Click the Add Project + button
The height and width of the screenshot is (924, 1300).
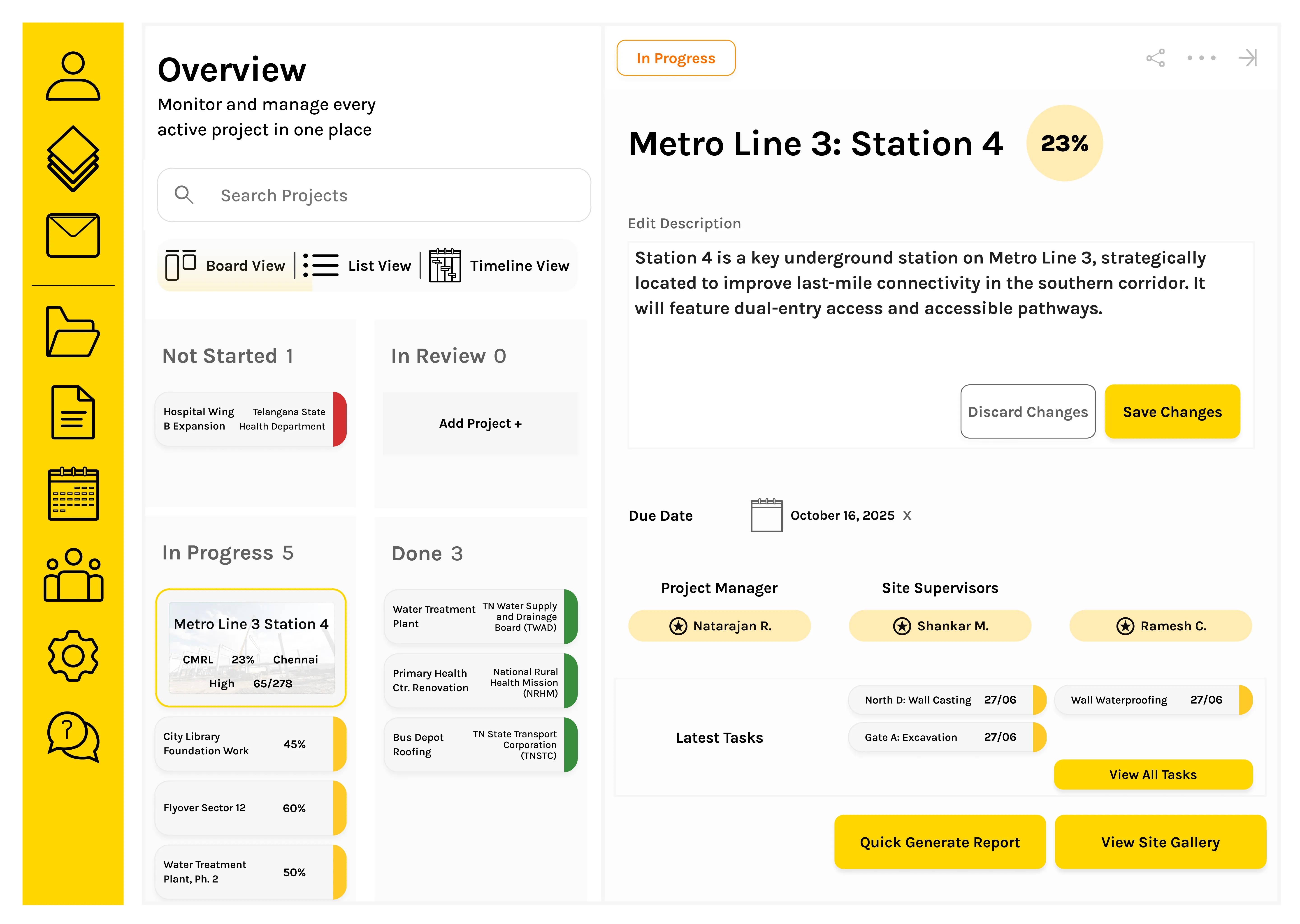coord(480,423)
